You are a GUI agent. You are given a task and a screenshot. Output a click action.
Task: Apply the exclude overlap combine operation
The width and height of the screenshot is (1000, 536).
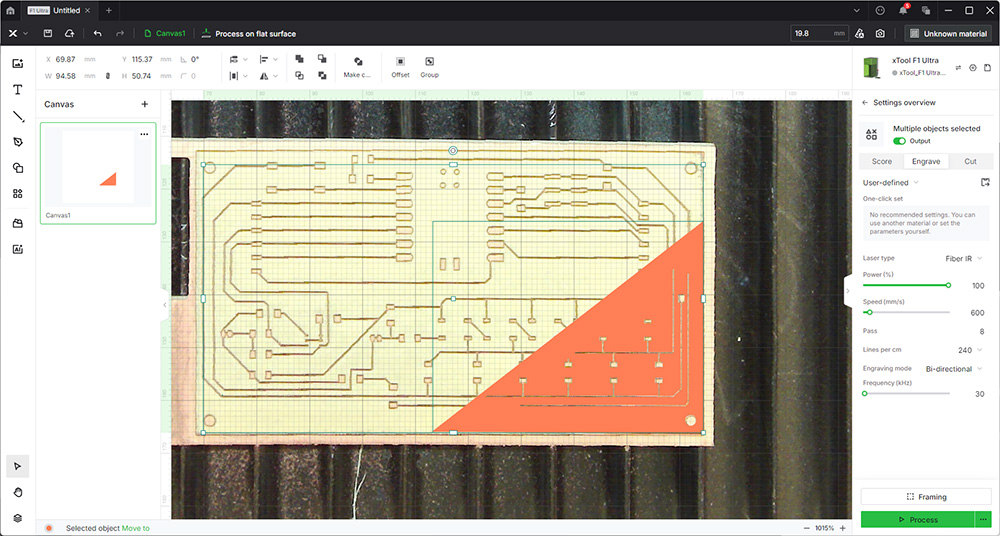click(322, 75)
